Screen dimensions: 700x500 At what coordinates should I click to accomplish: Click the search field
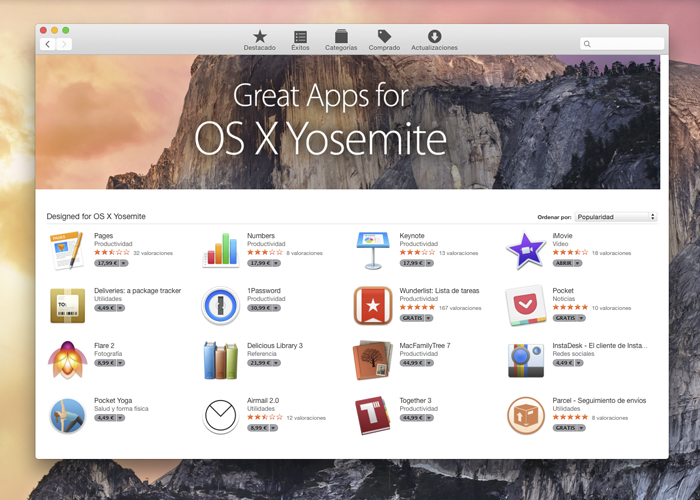622,44
